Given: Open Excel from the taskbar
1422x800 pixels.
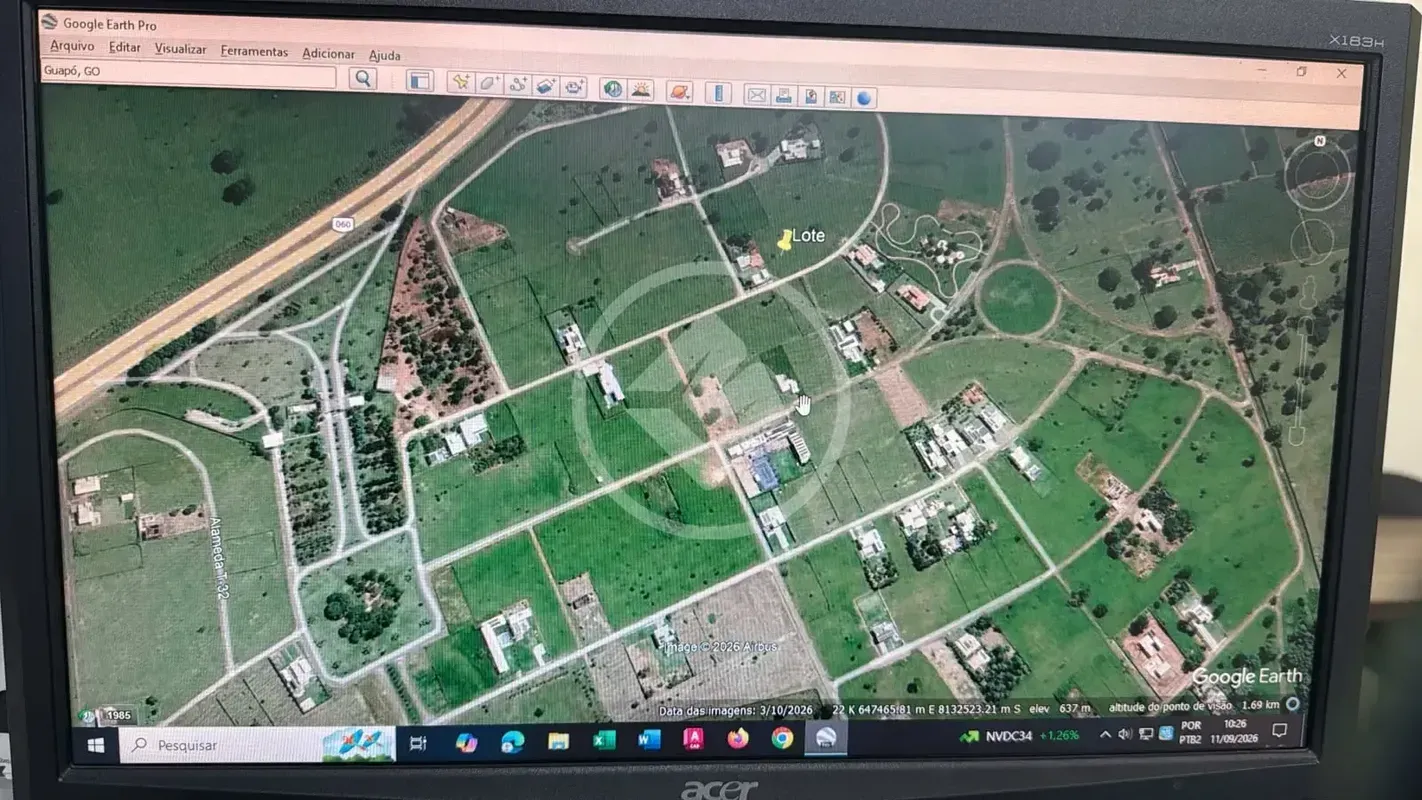Looking at the screenshot, I should pos(604,740).
